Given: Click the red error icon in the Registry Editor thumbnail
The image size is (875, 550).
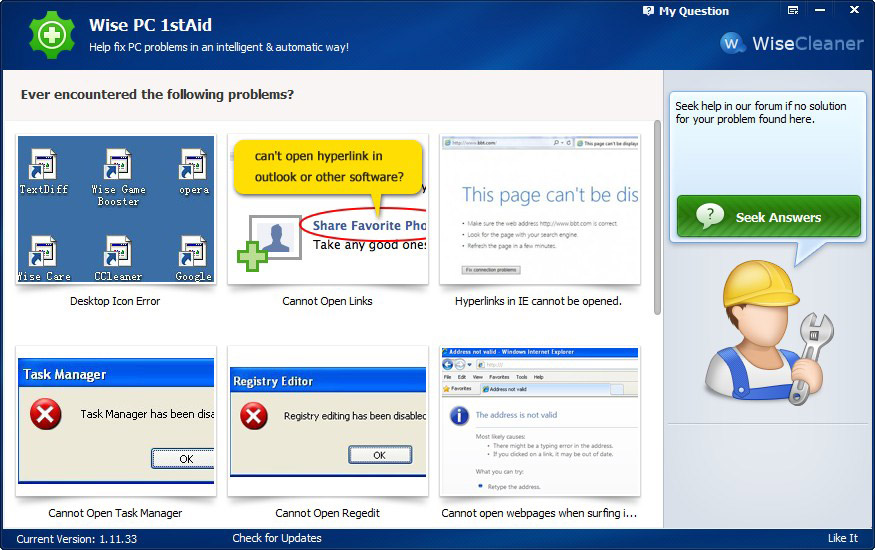Looking at the screenshot, I should [x=254, y=416].
